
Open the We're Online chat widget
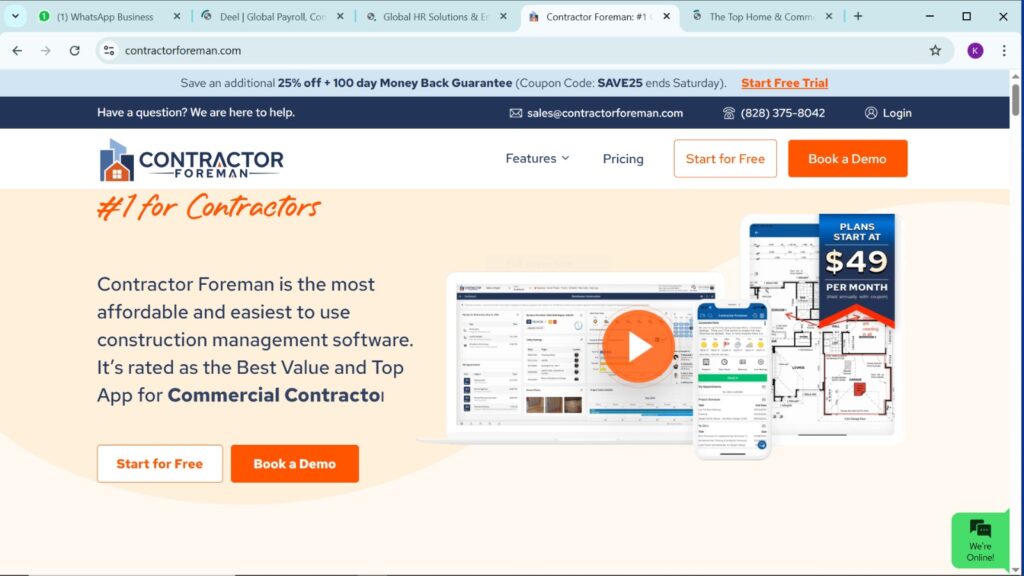click(x=980, y=540)
